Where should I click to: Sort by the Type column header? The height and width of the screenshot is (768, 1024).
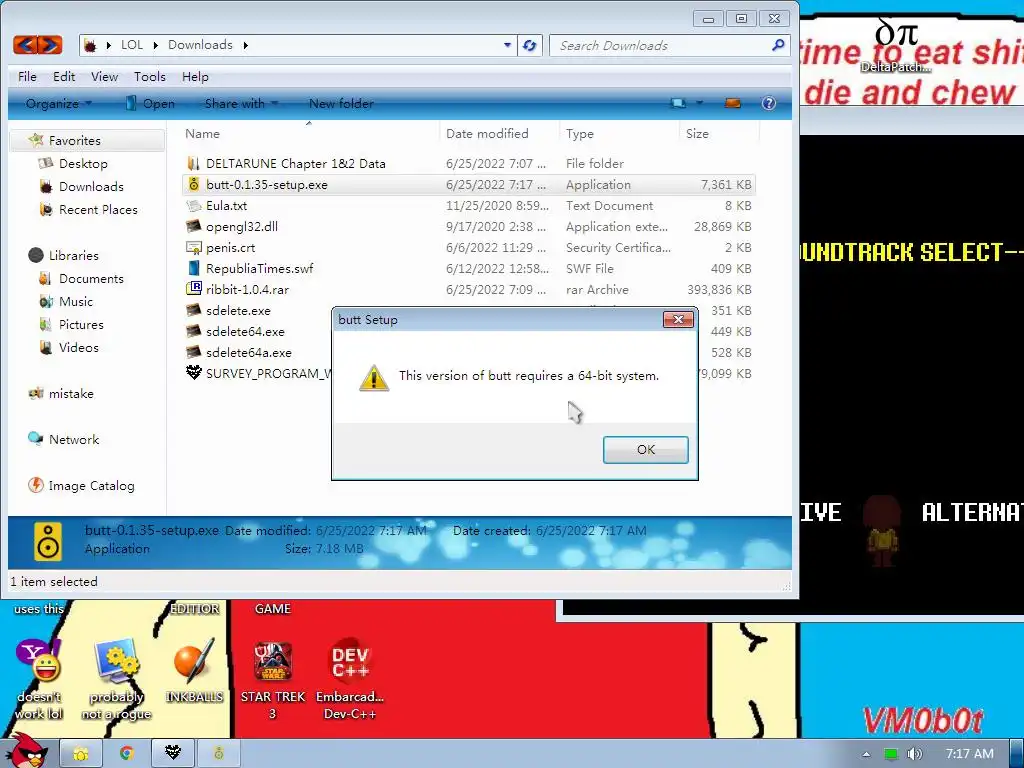tap(619, 134)
